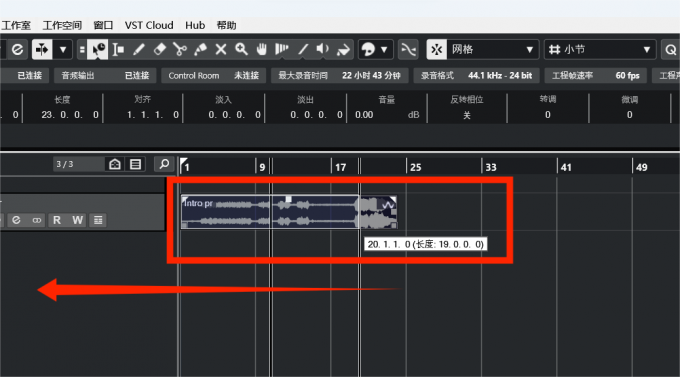Open the 工作室 menu
This screenshot has width=680, height=377.
[x=16, y=25]
